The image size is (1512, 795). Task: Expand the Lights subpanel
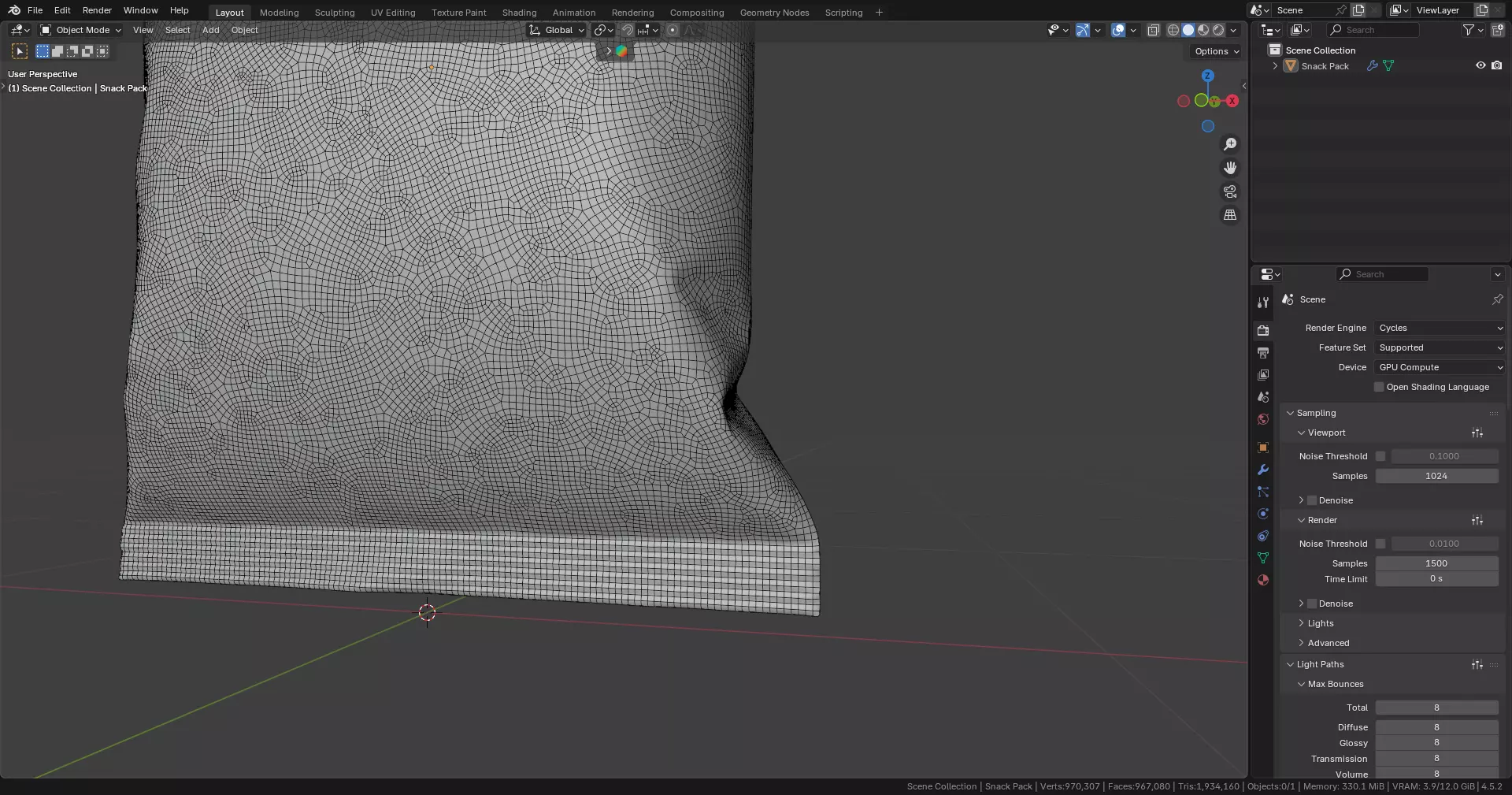[x=1301, y=623]
